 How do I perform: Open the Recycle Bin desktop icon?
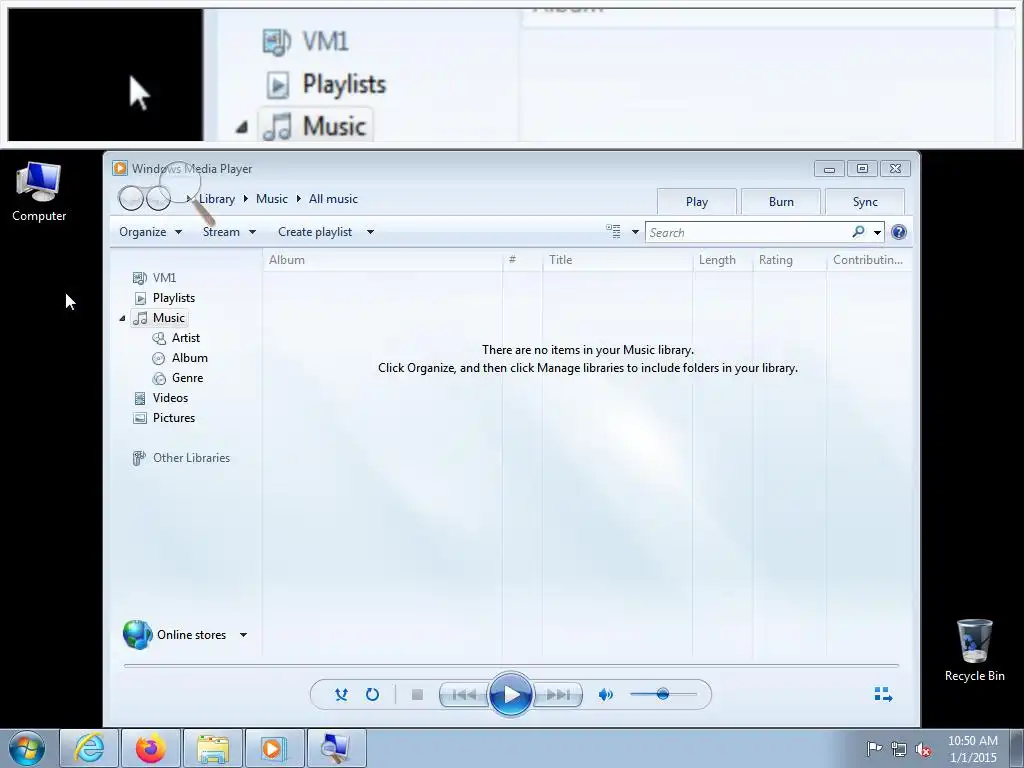coord(974,650)
